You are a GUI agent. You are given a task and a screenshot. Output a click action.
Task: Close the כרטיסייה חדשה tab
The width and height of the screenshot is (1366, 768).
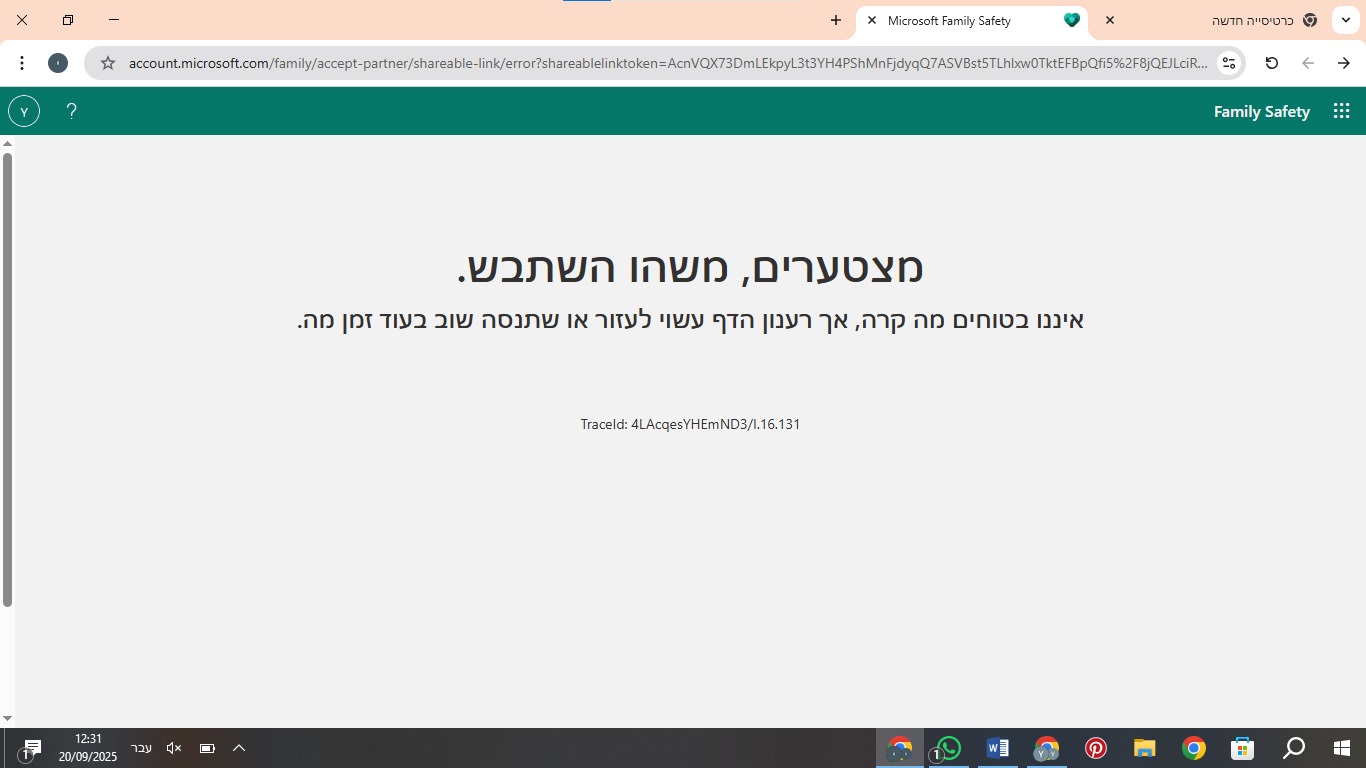click(1110, 20)
